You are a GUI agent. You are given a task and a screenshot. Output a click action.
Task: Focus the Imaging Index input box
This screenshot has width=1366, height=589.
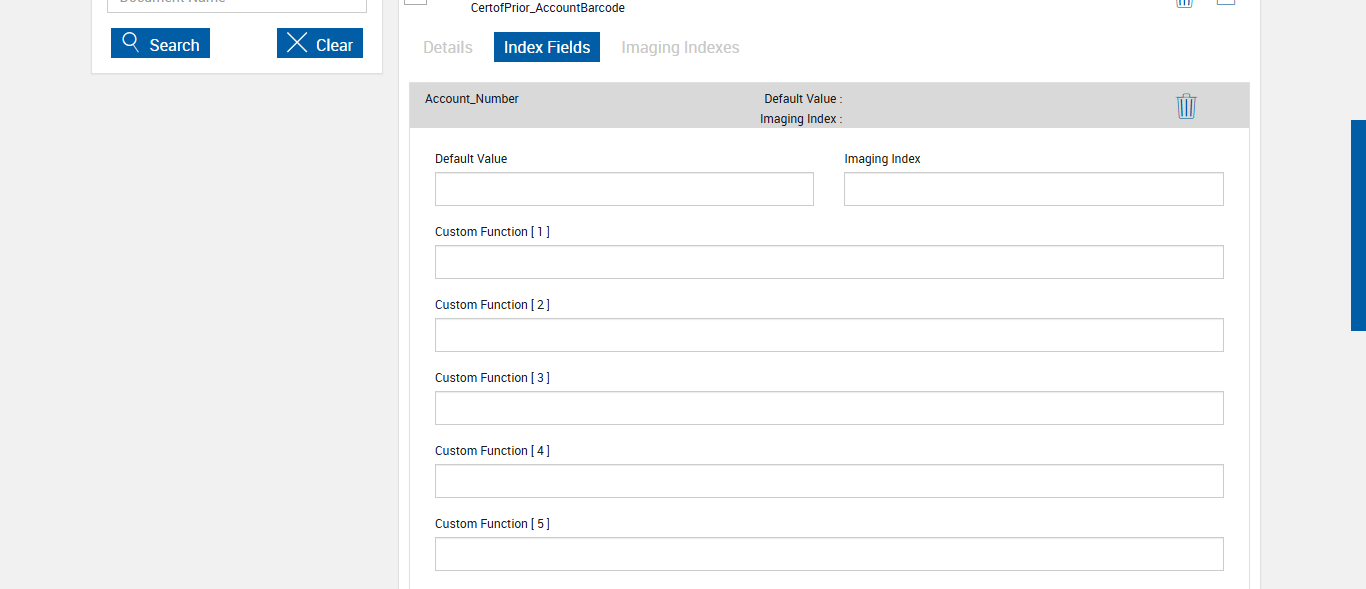[1033, 189]
